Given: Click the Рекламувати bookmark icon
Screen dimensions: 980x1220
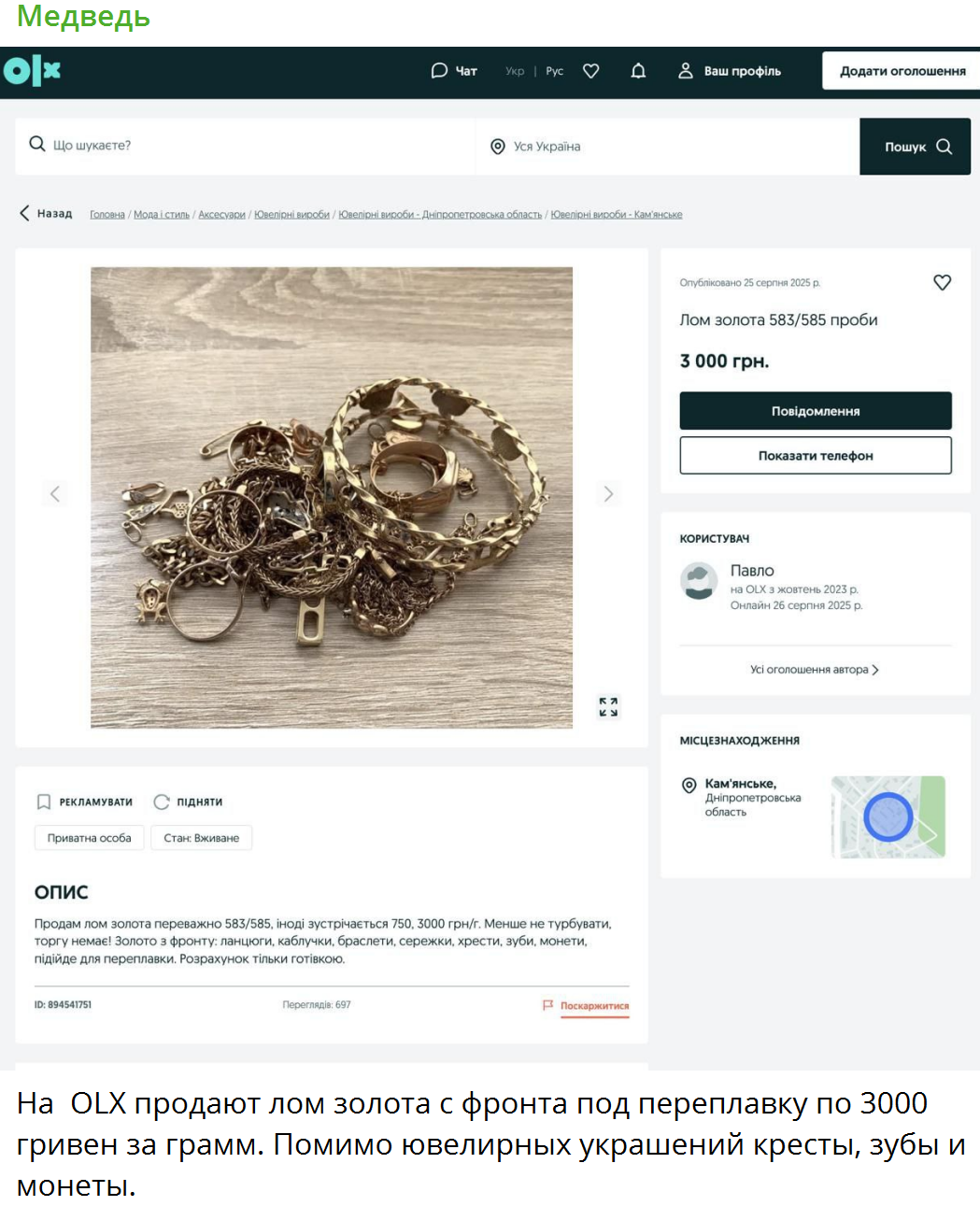Looking at the screenshot, I should tap(43, 802).
